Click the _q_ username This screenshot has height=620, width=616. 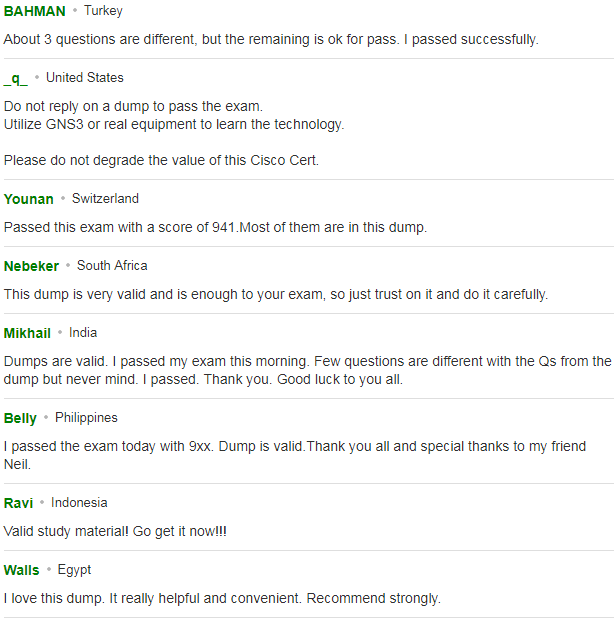click(15, 78)
